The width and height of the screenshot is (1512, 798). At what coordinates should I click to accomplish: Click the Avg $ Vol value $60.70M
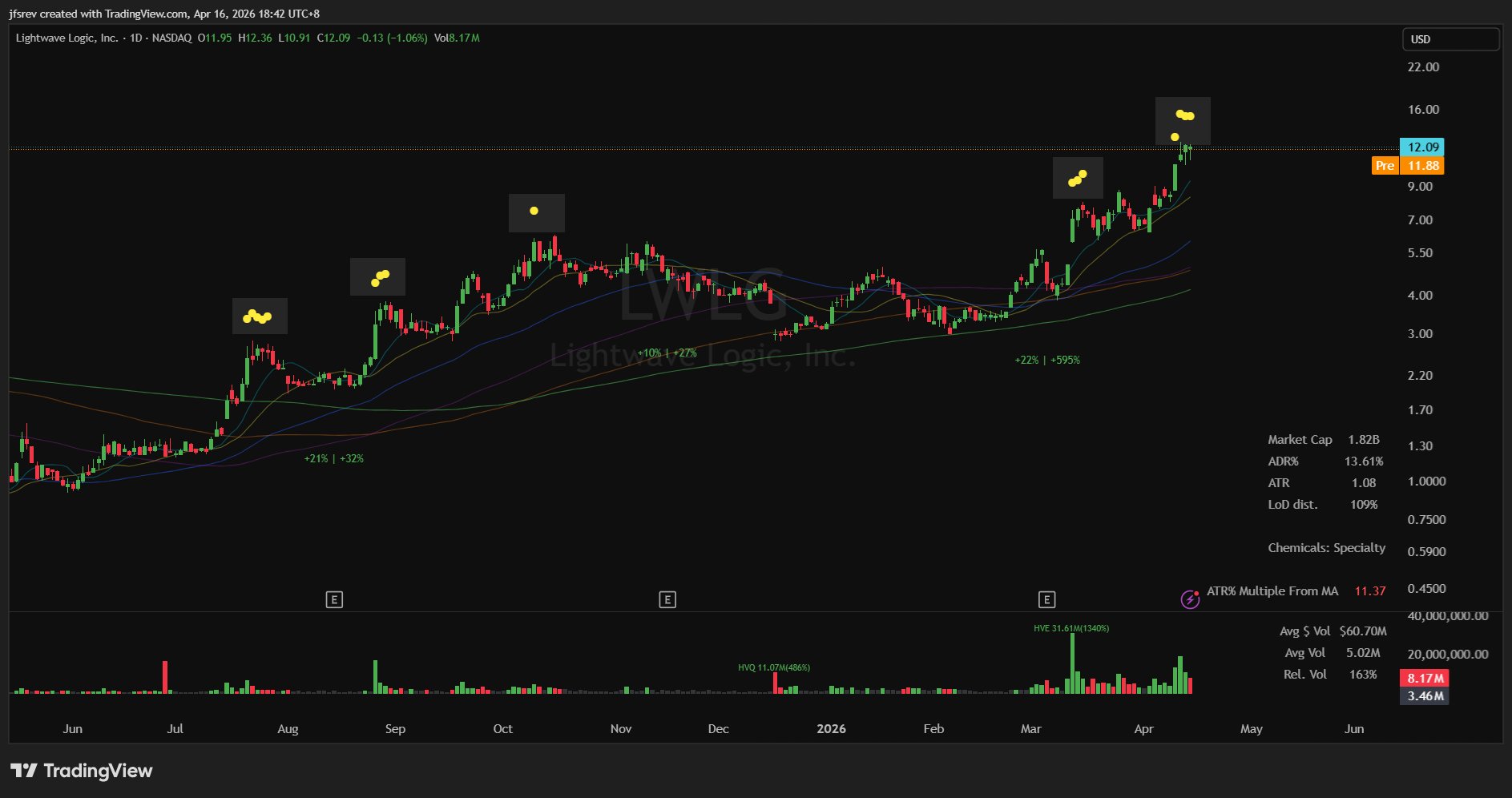coord(1363,631)
